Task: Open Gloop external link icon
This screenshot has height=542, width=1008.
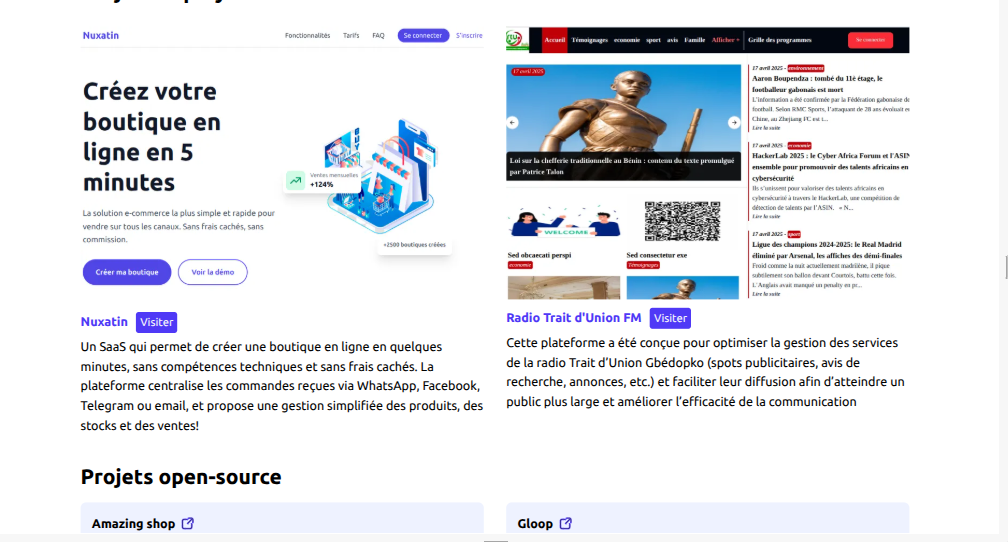Action: point(566,523)
